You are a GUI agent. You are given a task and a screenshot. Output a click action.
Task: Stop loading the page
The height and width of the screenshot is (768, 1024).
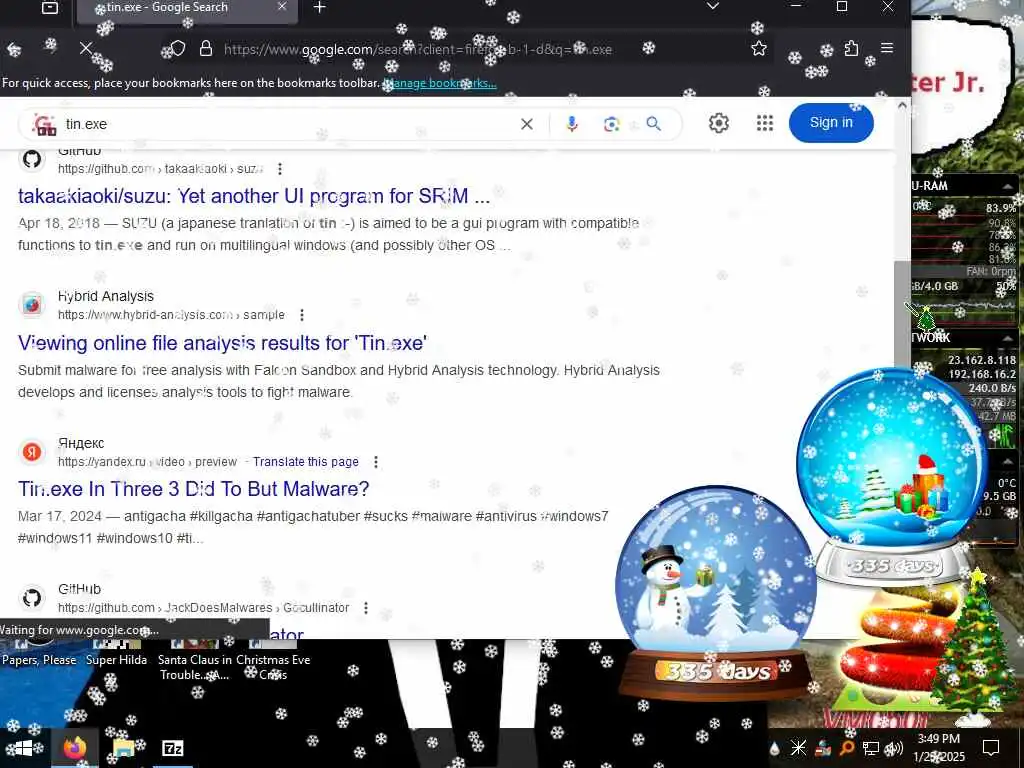(x=86, y=48)
